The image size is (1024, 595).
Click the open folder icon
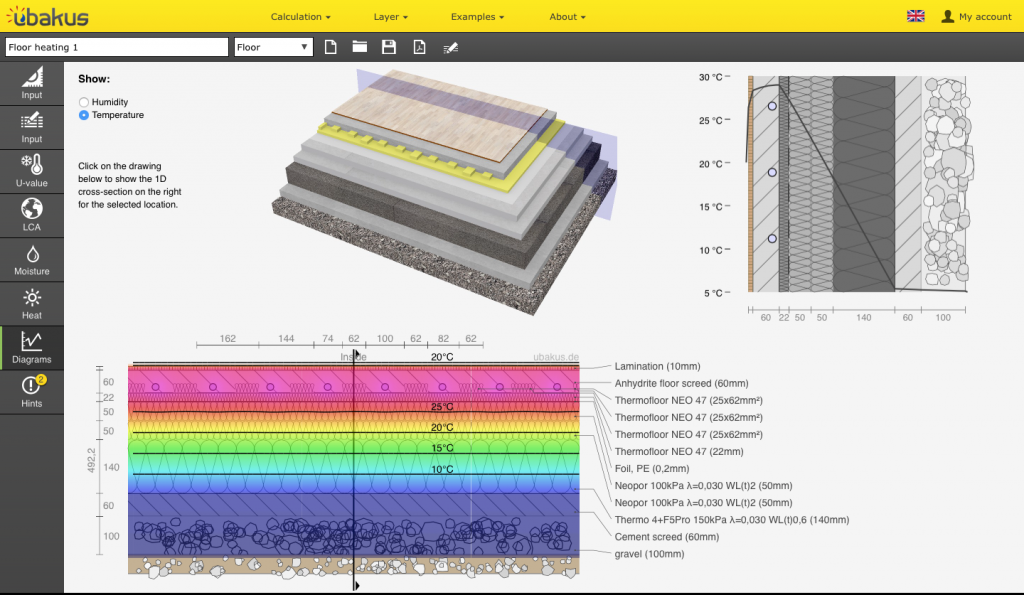360,47
